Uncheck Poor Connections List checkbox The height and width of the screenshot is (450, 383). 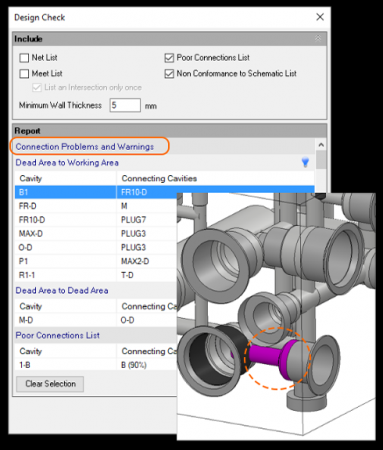click(169, 58)
